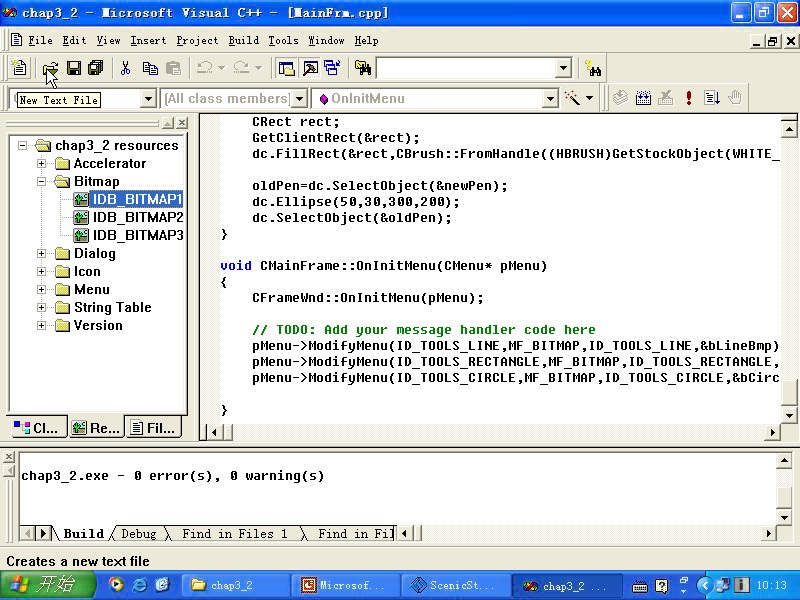Open the Project menu
This screenshot has height=600, width=800.
[197, 41]
